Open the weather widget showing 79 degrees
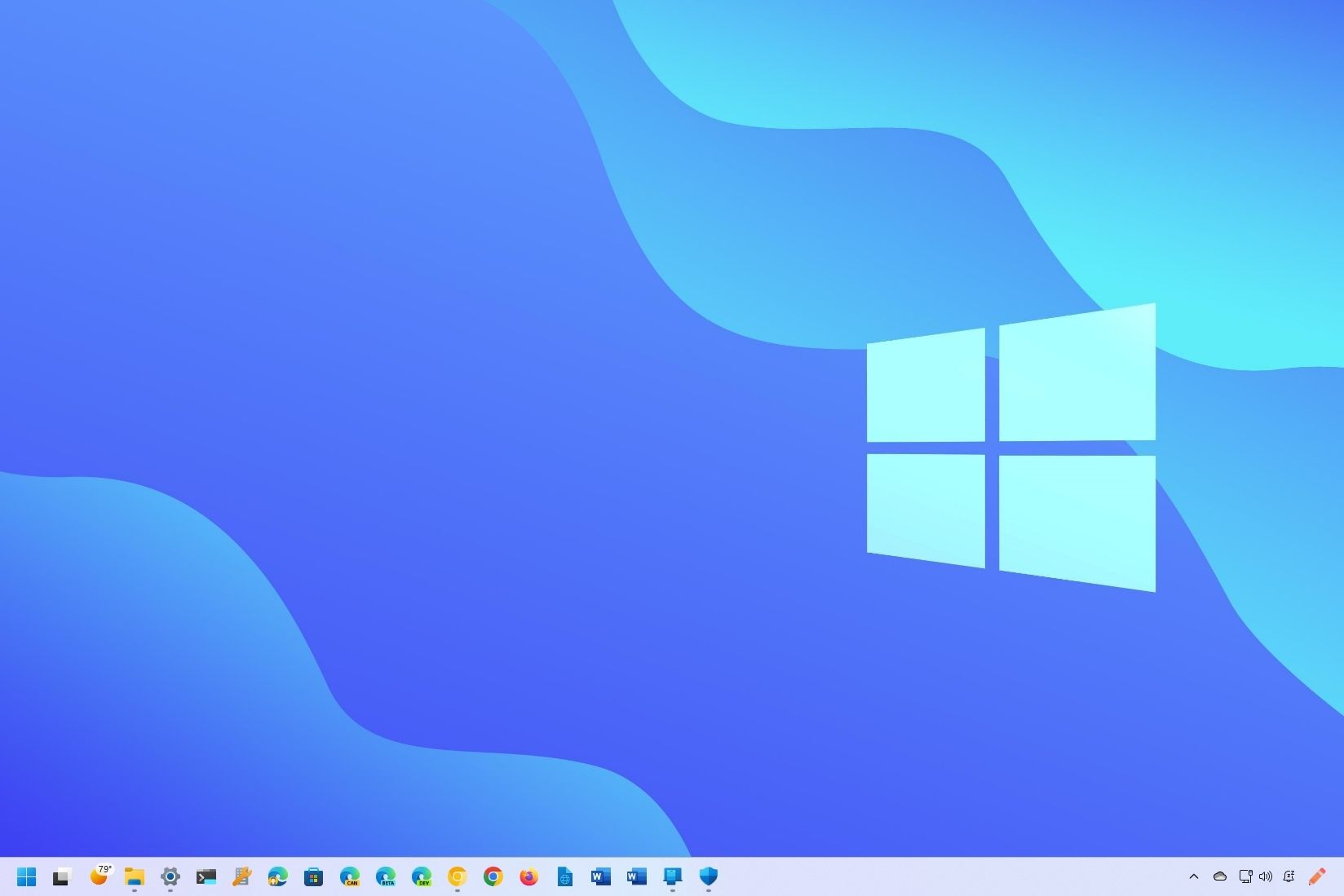Viewport: 1344px width, 896px height. [x=99, y=876]
